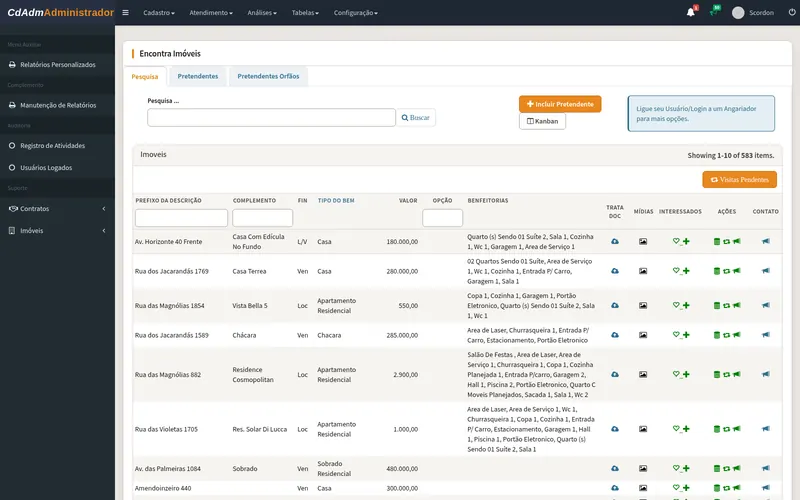Click green plus for Av. Horizonte 40 Frente
This screenshot has width=800, height=500.
(686, 241)
